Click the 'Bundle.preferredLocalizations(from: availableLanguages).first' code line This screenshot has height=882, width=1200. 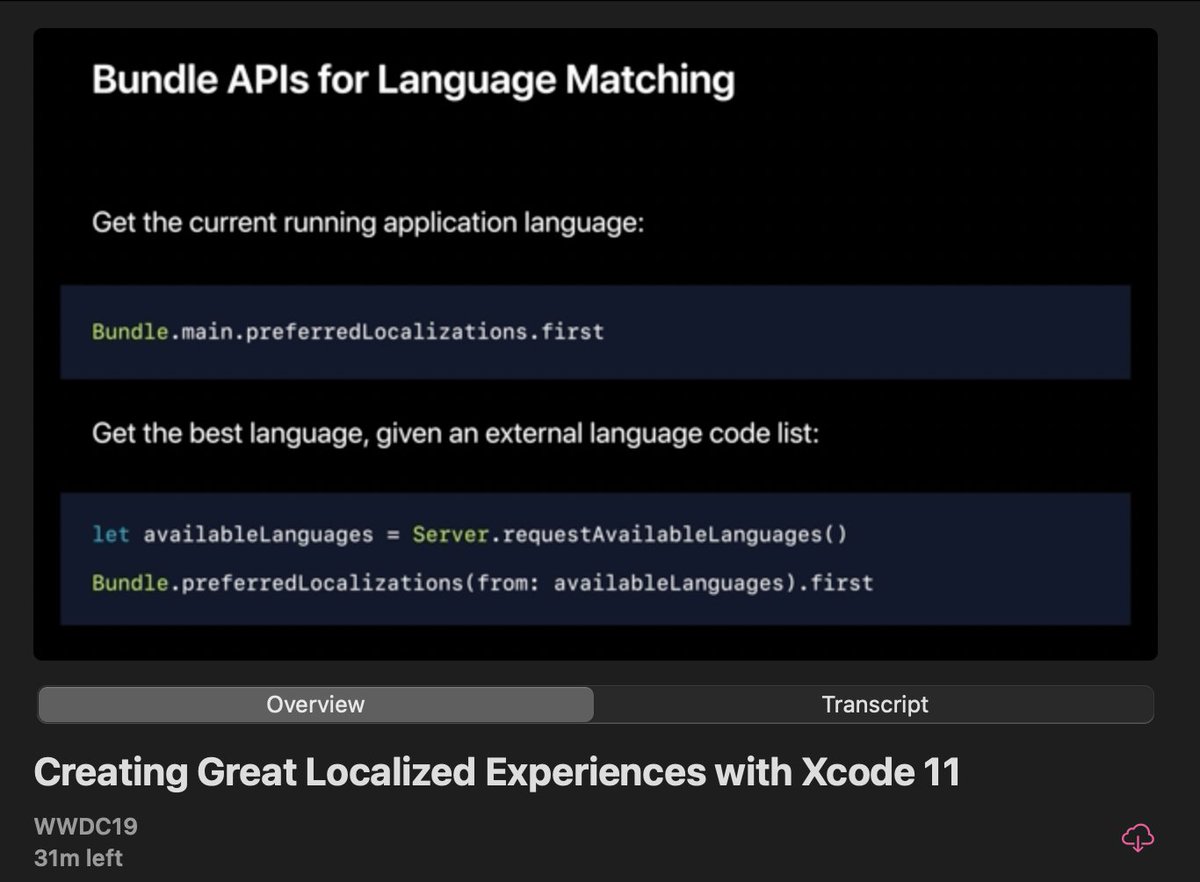(x=482, y=582)
